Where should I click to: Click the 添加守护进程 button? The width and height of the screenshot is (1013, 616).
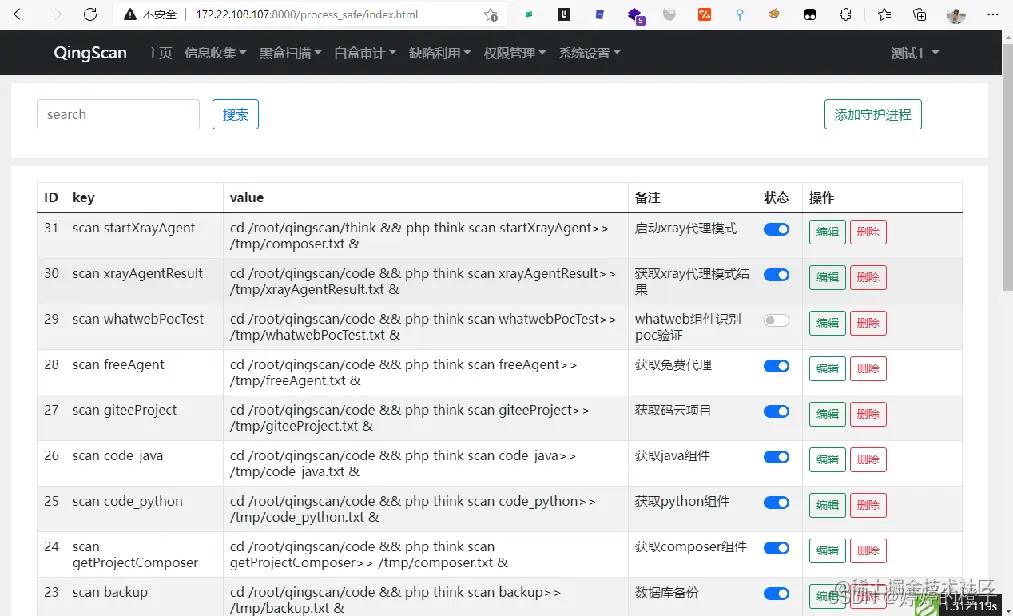coord(873,114)
